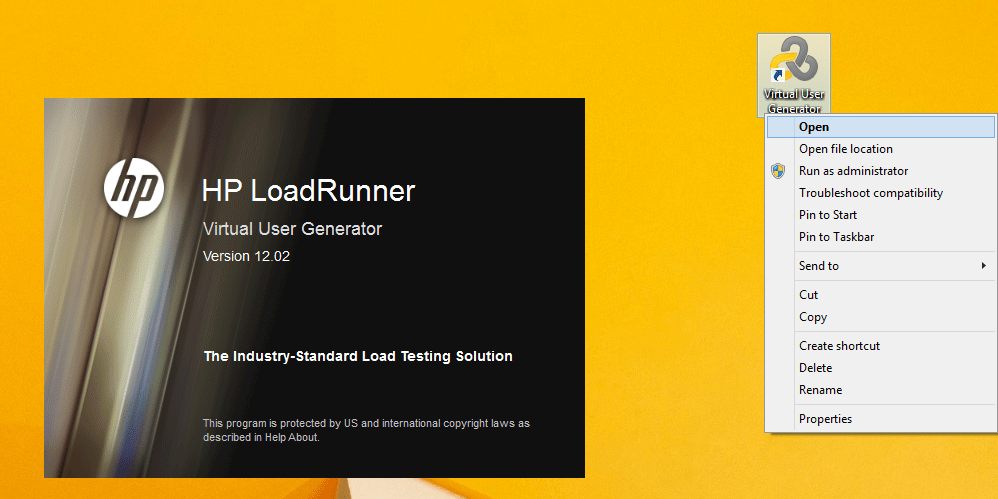Viewport: 998px width, 499px height.
Task: Click the Virtual User Generator shortcut label
Action: pos(794,101)
